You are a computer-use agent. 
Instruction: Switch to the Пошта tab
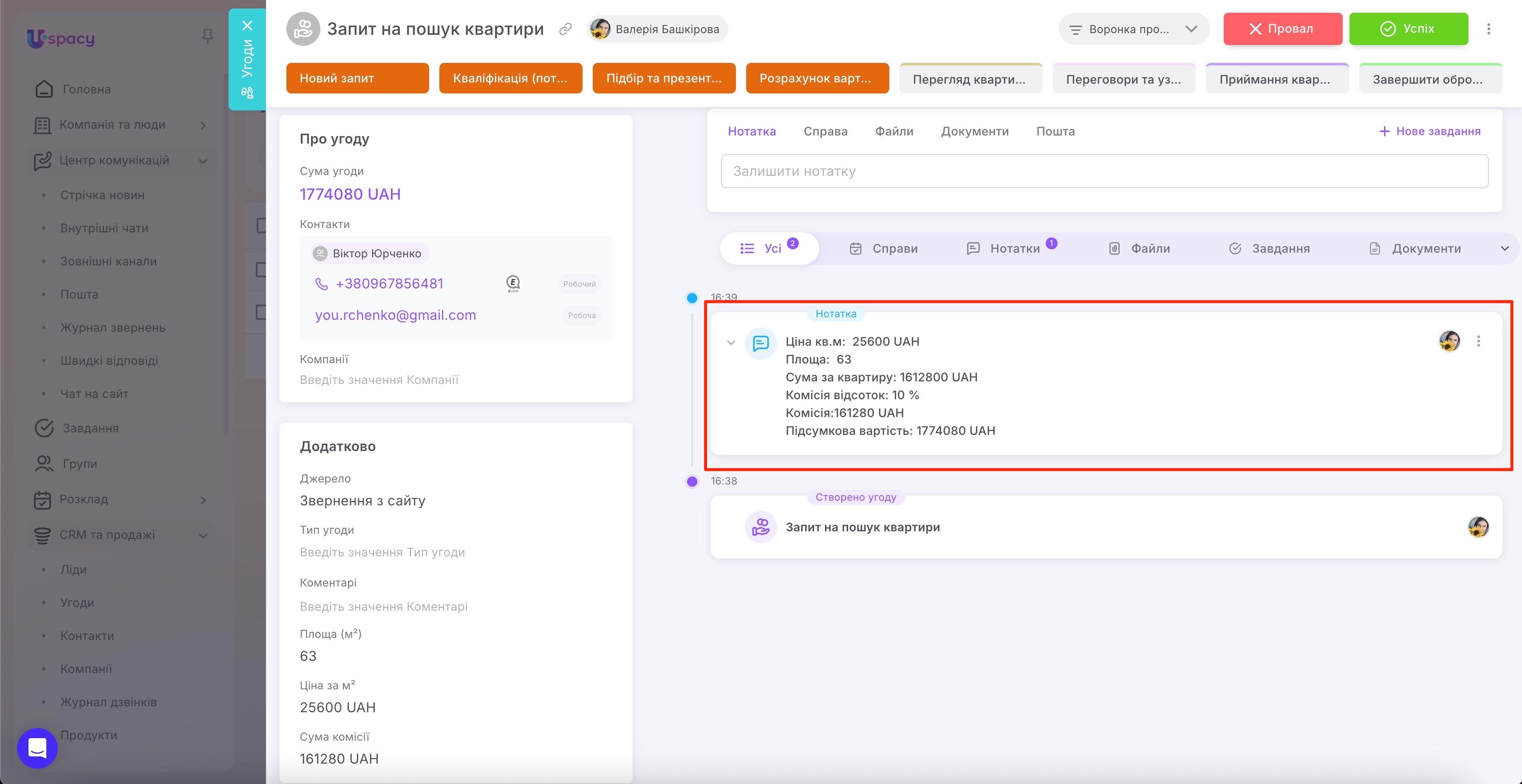click(1055, 131)
